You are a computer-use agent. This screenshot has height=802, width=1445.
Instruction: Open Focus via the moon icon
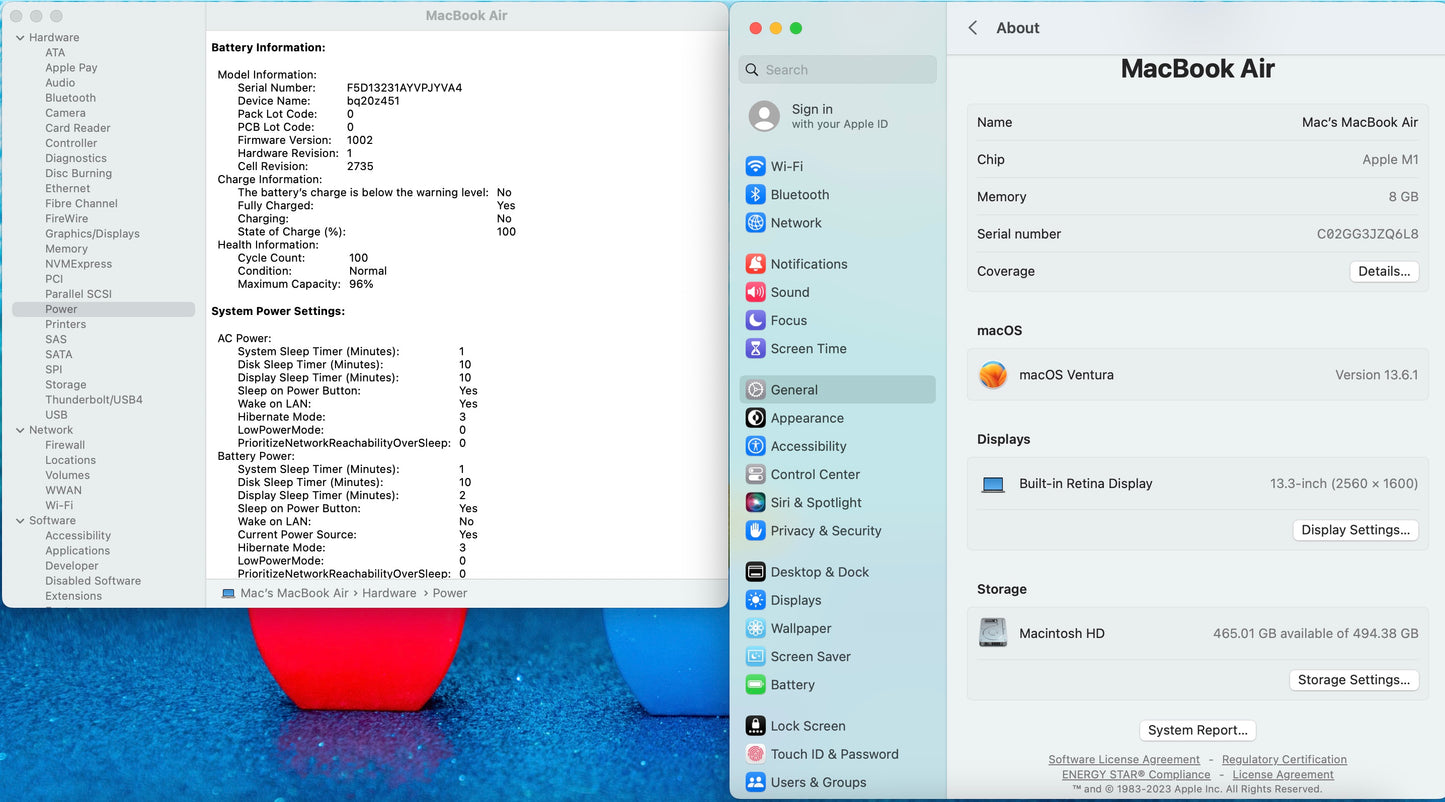[755, 320]
